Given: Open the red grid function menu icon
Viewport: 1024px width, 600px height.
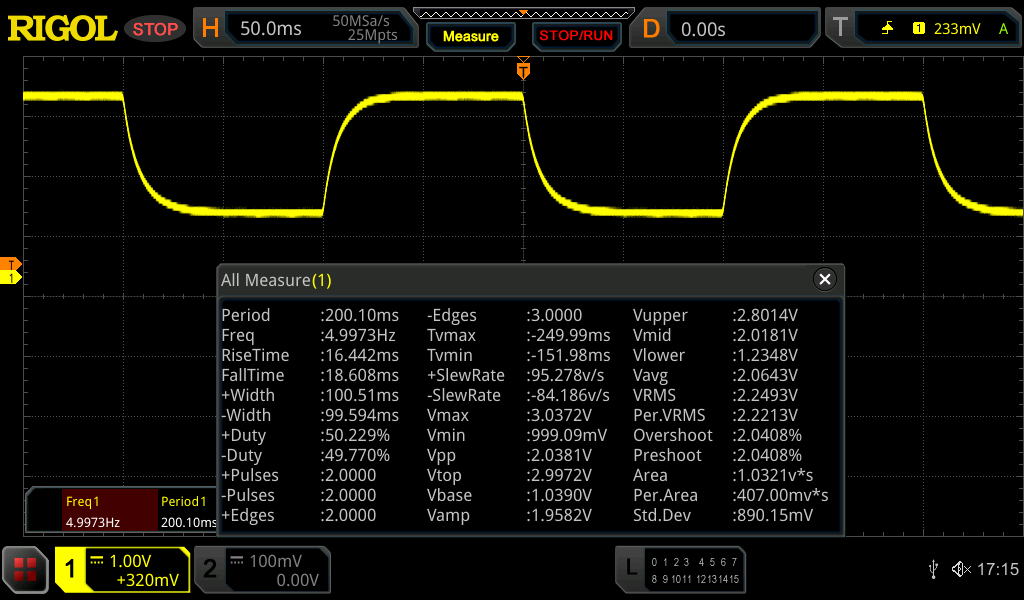Looking at the screenshot, I should pos(26,570).
